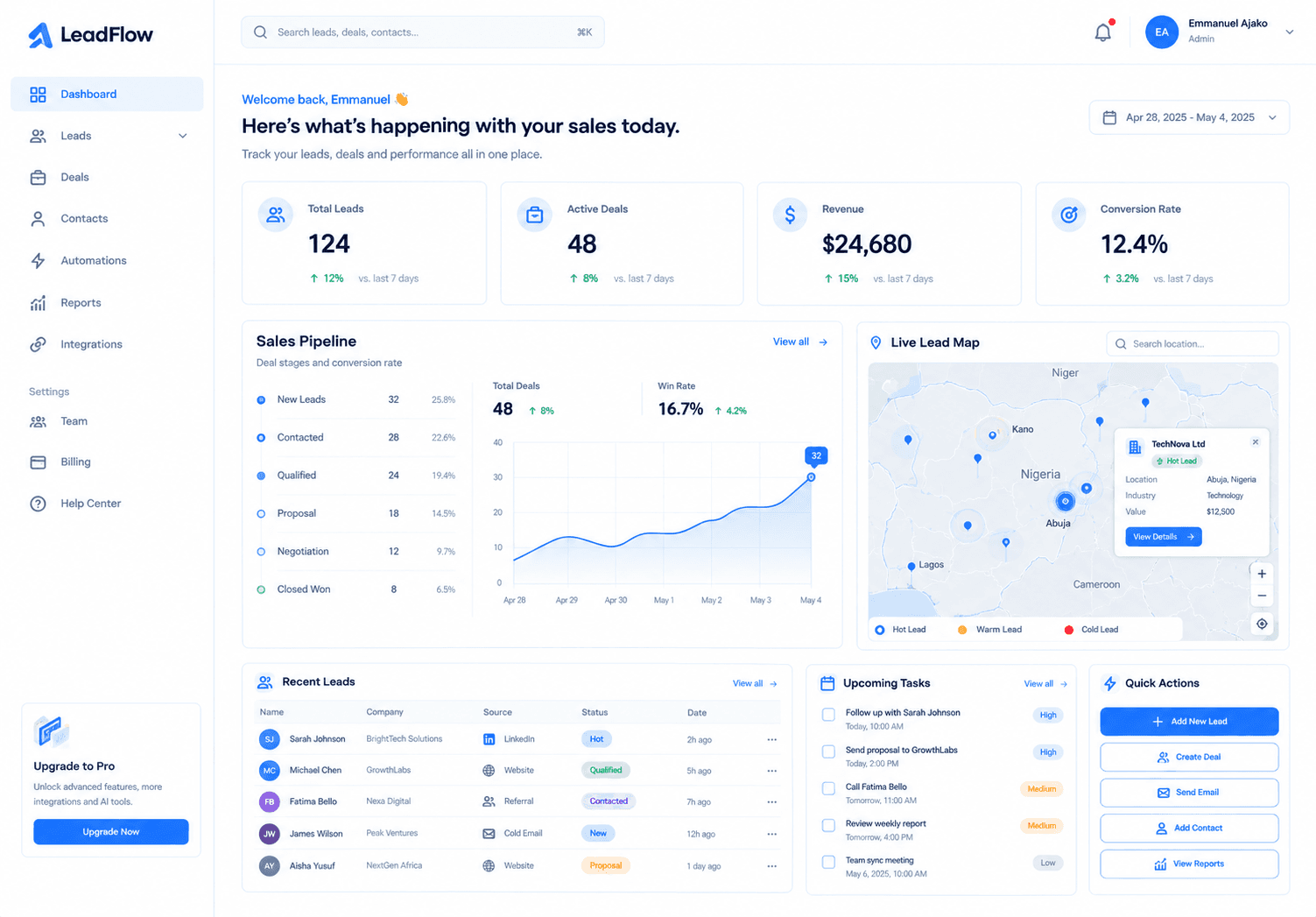Open more options for Sarah Johnson row
The width and height of the screenshot is (1316, 917).
[x=771, y=739]
